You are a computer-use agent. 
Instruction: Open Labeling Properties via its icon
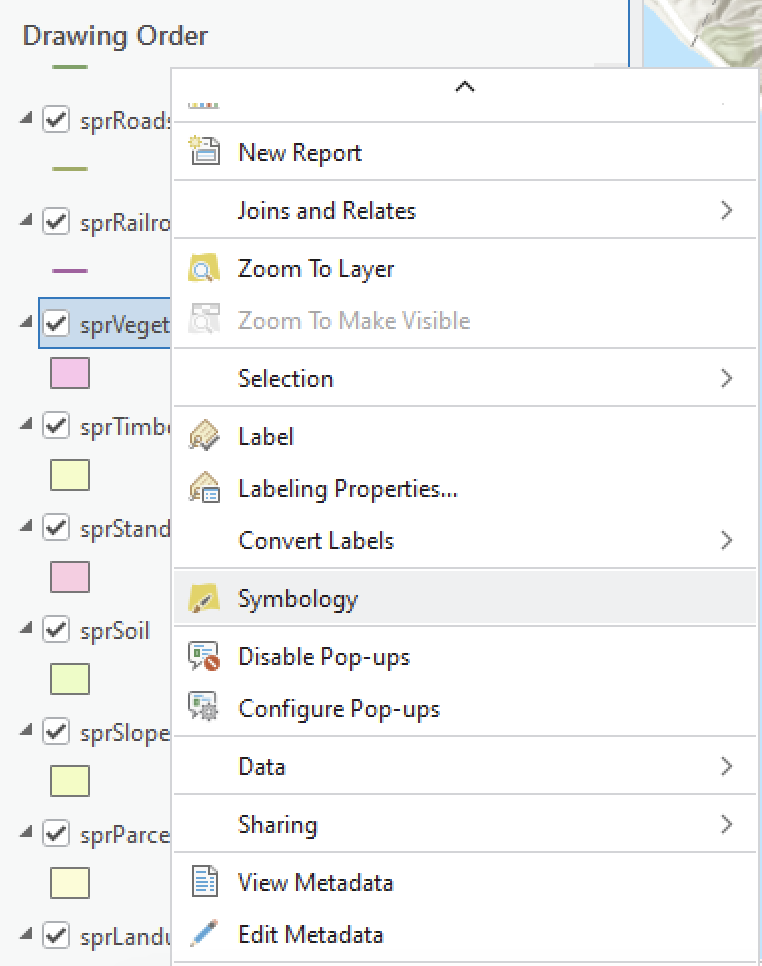[204, 489]
